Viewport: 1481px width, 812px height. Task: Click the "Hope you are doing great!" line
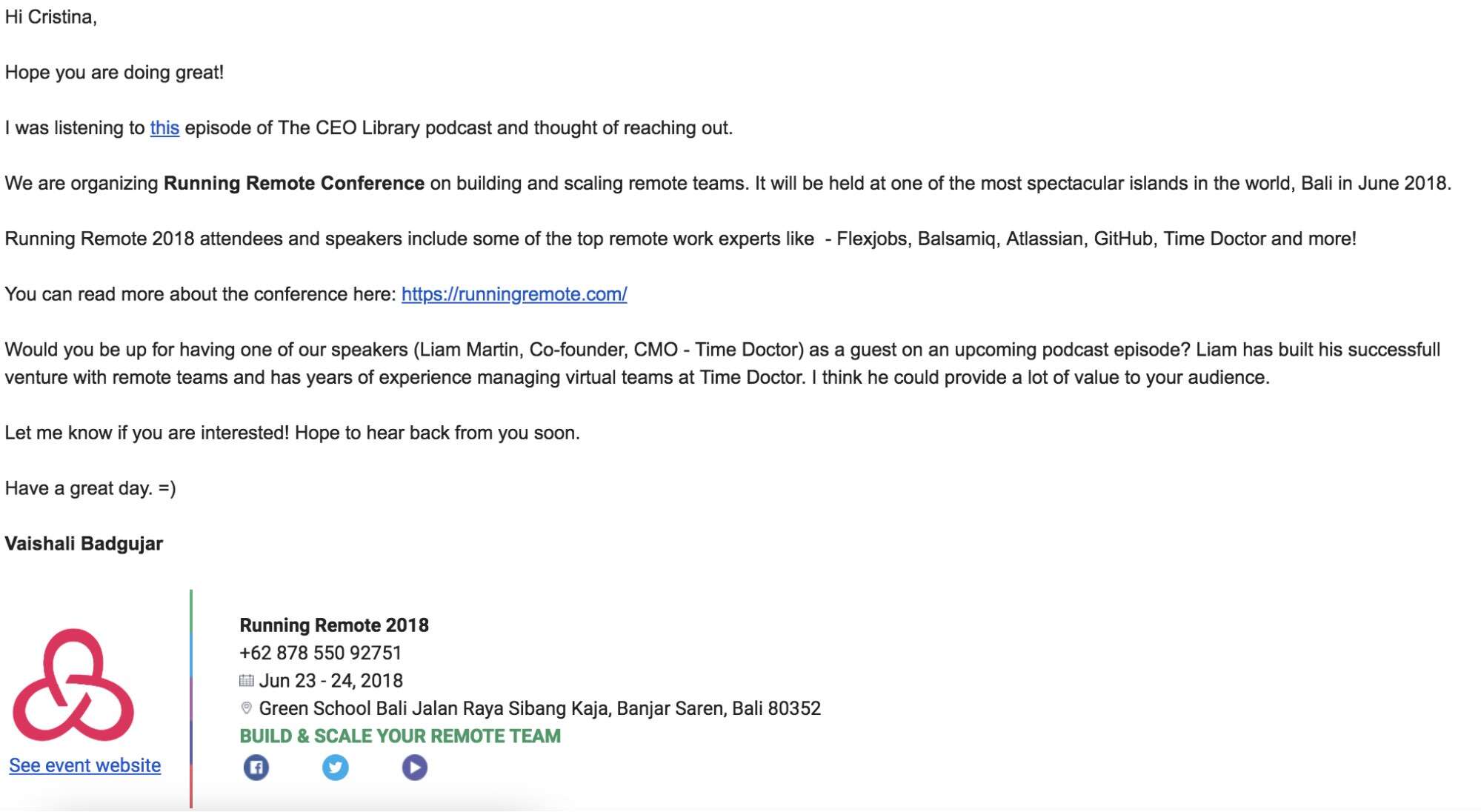tap(114, 73)
